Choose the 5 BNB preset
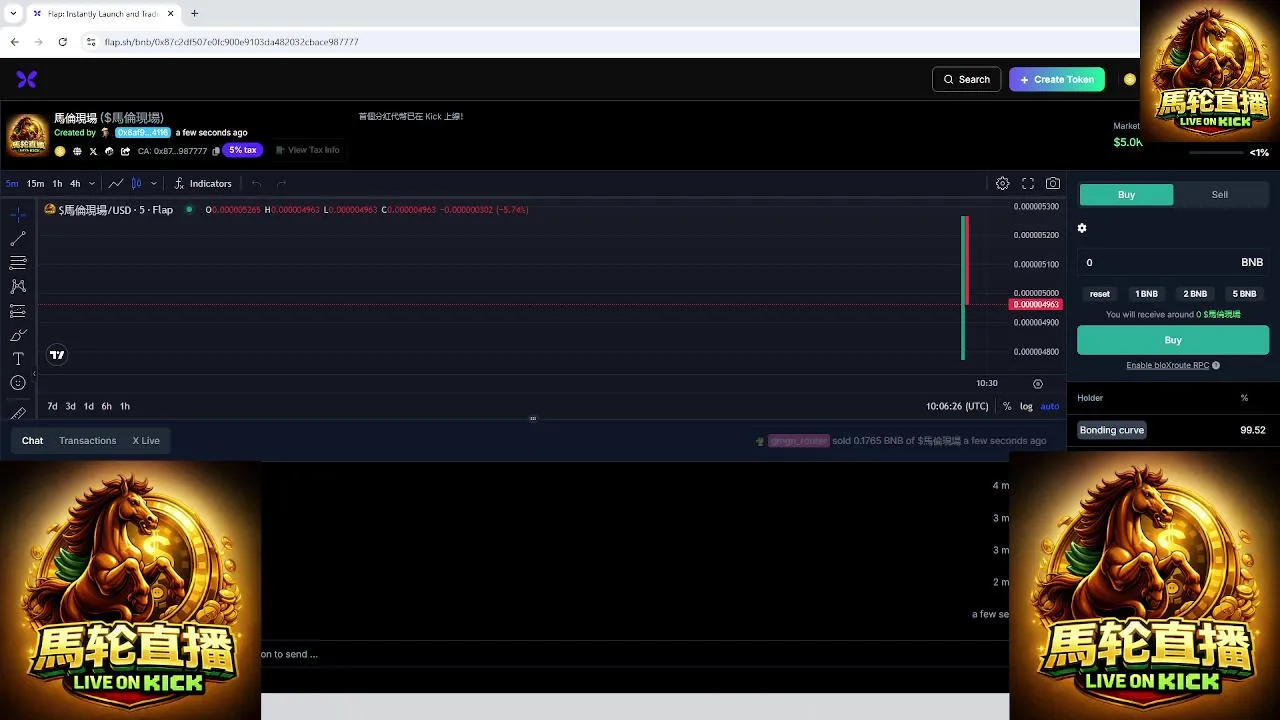This screenshot has height=720, width=1280. pyautogui.click(x=1244, y=294)
